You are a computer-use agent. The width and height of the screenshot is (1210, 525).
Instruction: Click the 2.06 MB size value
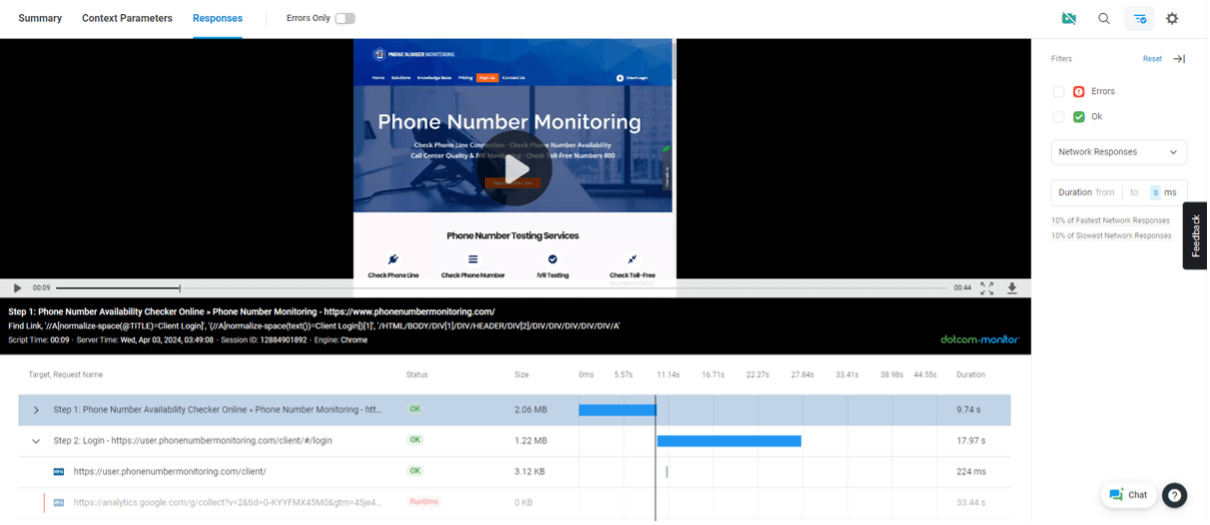tap(531, 410)
